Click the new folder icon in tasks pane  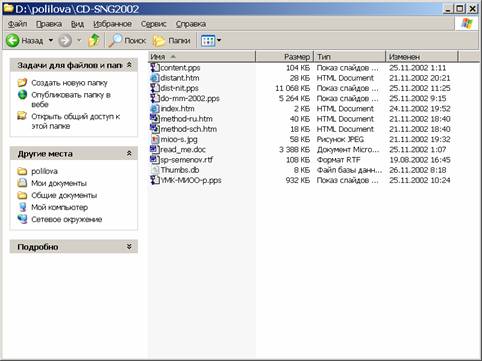pos(22,82)
